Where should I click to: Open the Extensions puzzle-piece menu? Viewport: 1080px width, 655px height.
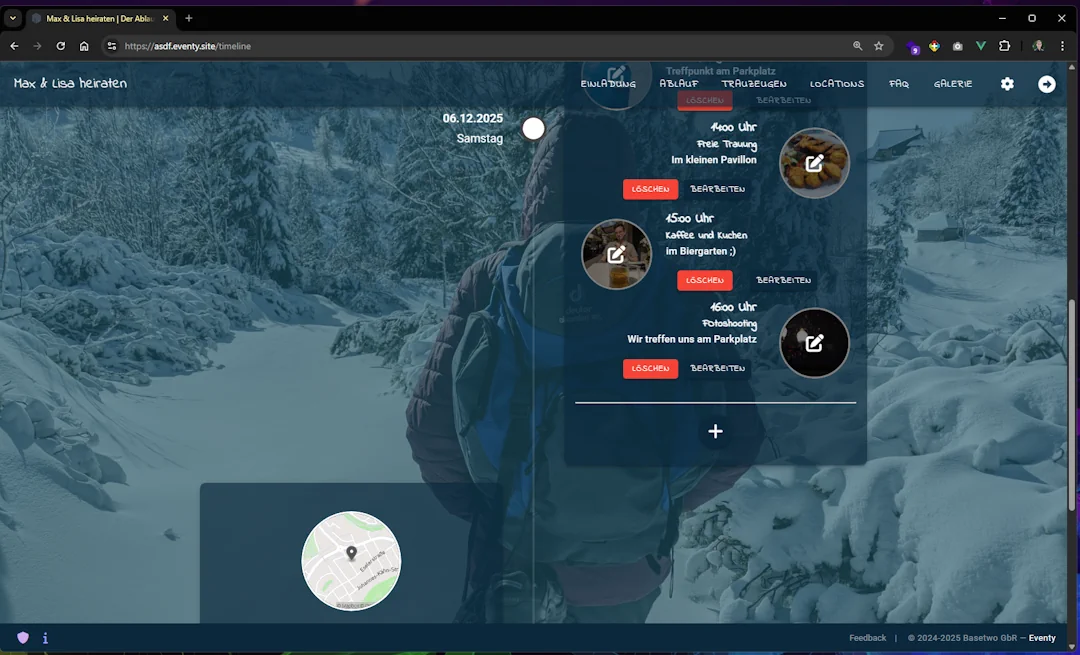pyautogui.click(x=1004, y=46)
